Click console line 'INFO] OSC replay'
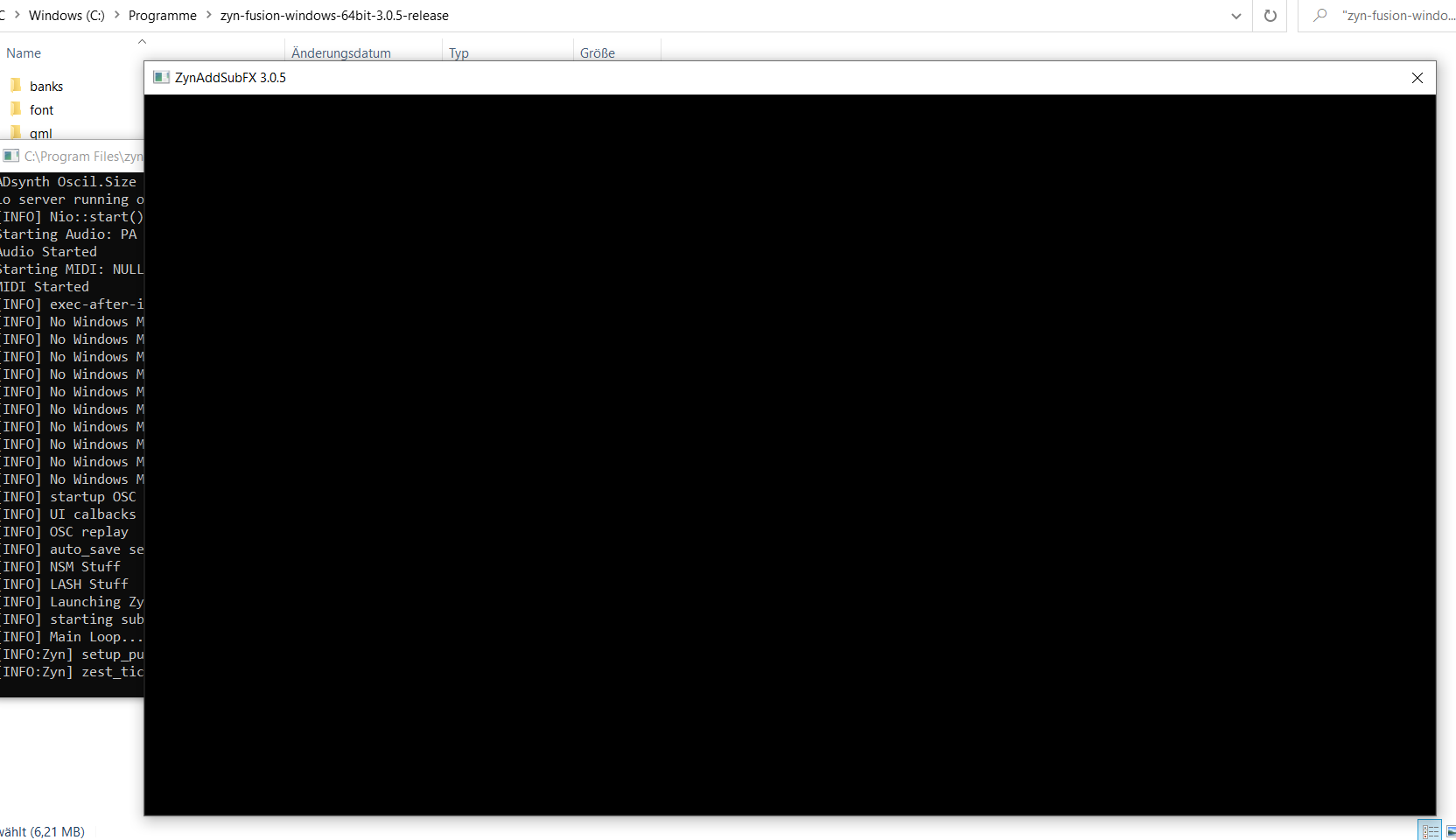 tap(64, 532)
